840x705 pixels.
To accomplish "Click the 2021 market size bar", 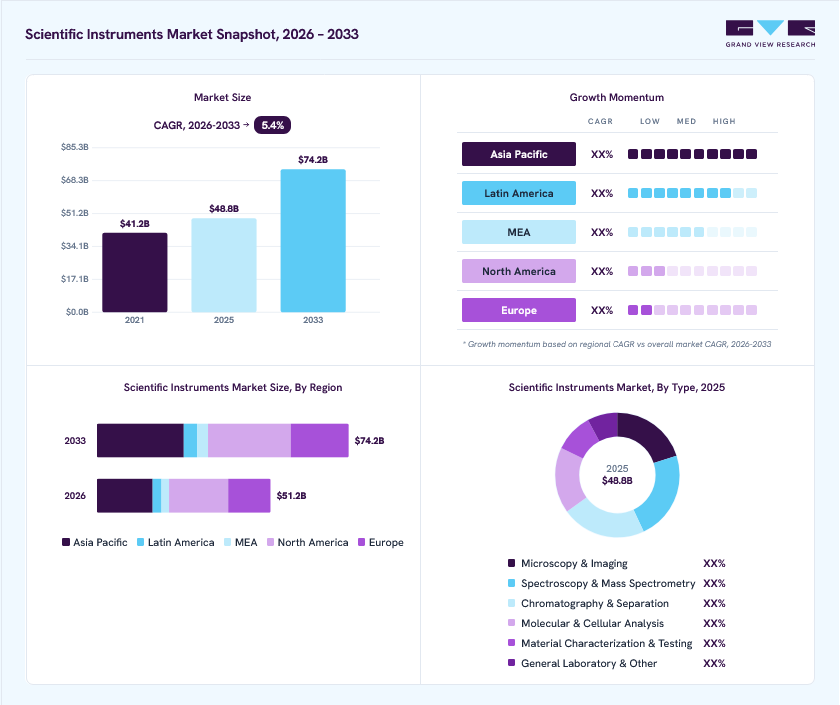I will click(x=134, y=272).
